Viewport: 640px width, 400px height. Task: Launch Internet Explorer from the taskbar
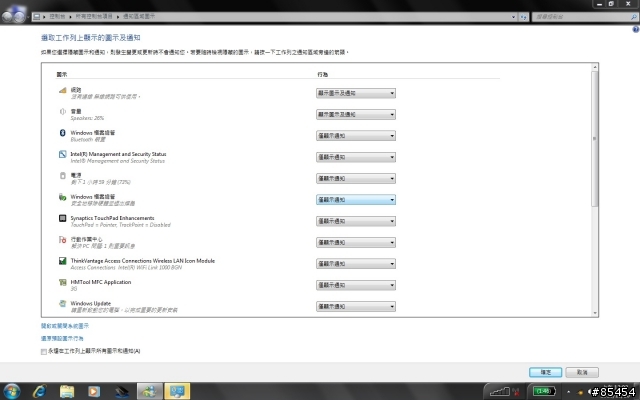(40, 391)
